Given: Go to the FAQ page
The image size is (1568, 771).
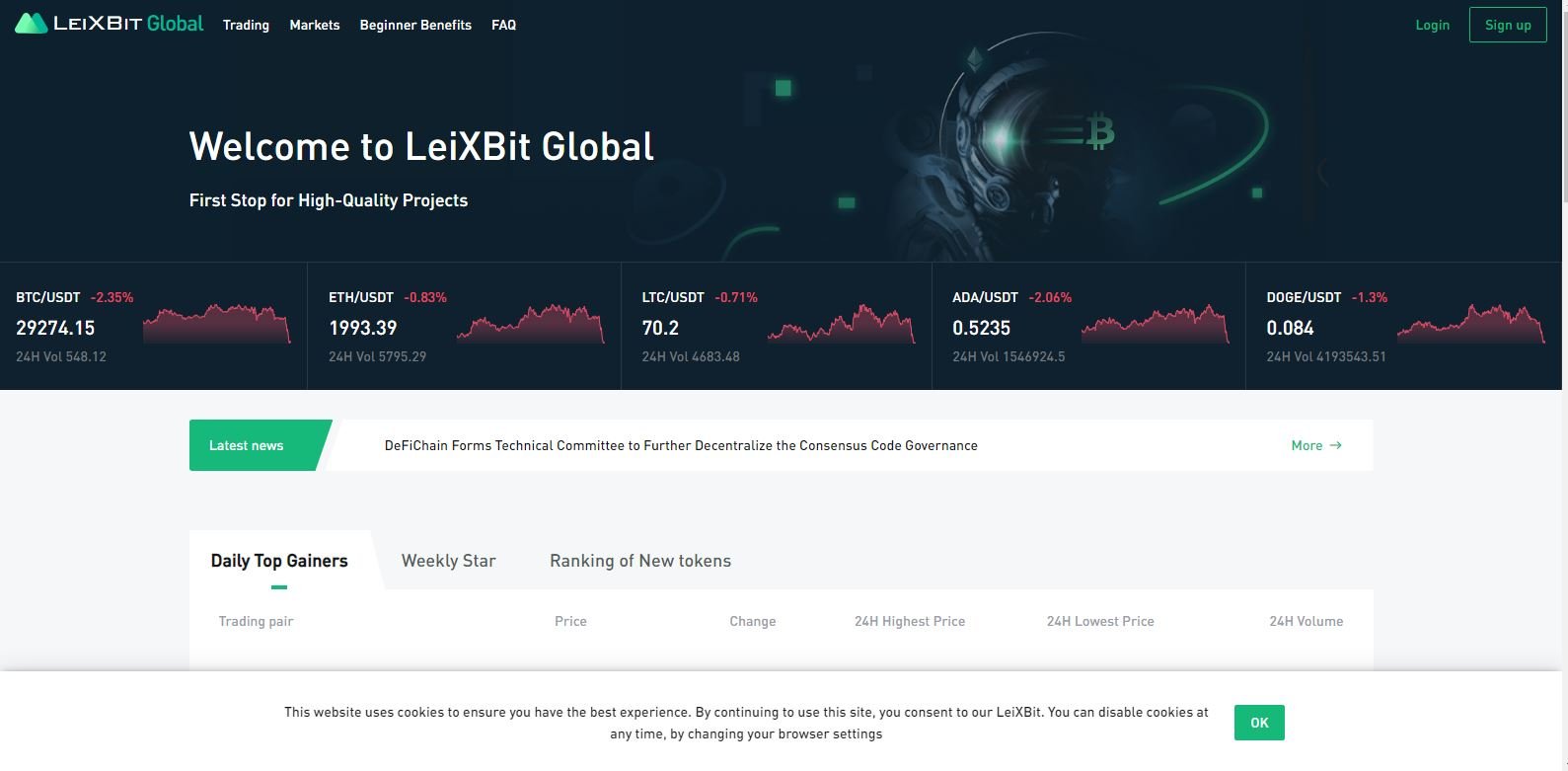Looking at the screenshot, I should pyautogui.click(x=503, y=25).
